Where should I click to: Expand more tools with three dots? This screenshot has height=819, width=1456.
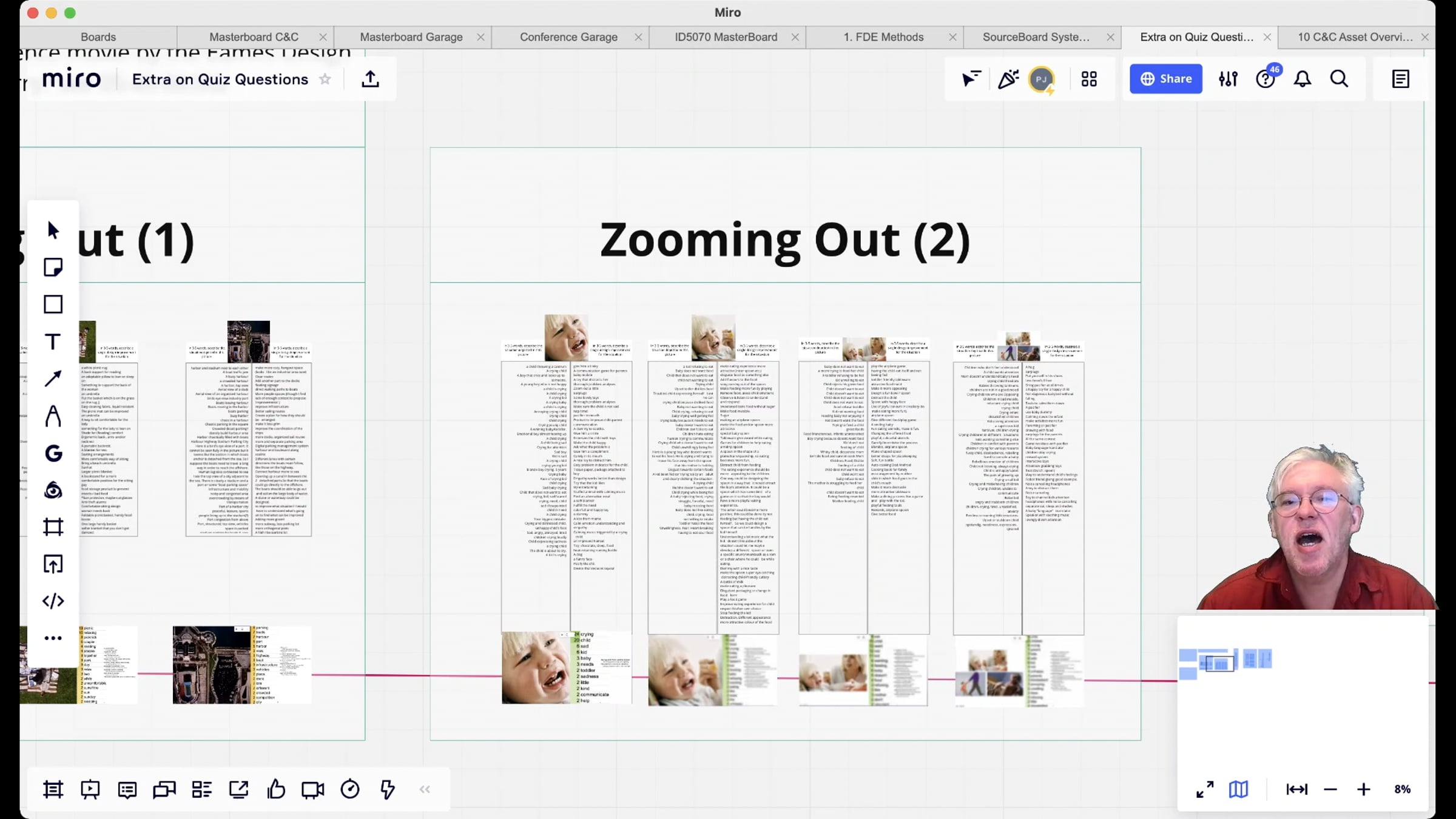(x=53, y=638)
